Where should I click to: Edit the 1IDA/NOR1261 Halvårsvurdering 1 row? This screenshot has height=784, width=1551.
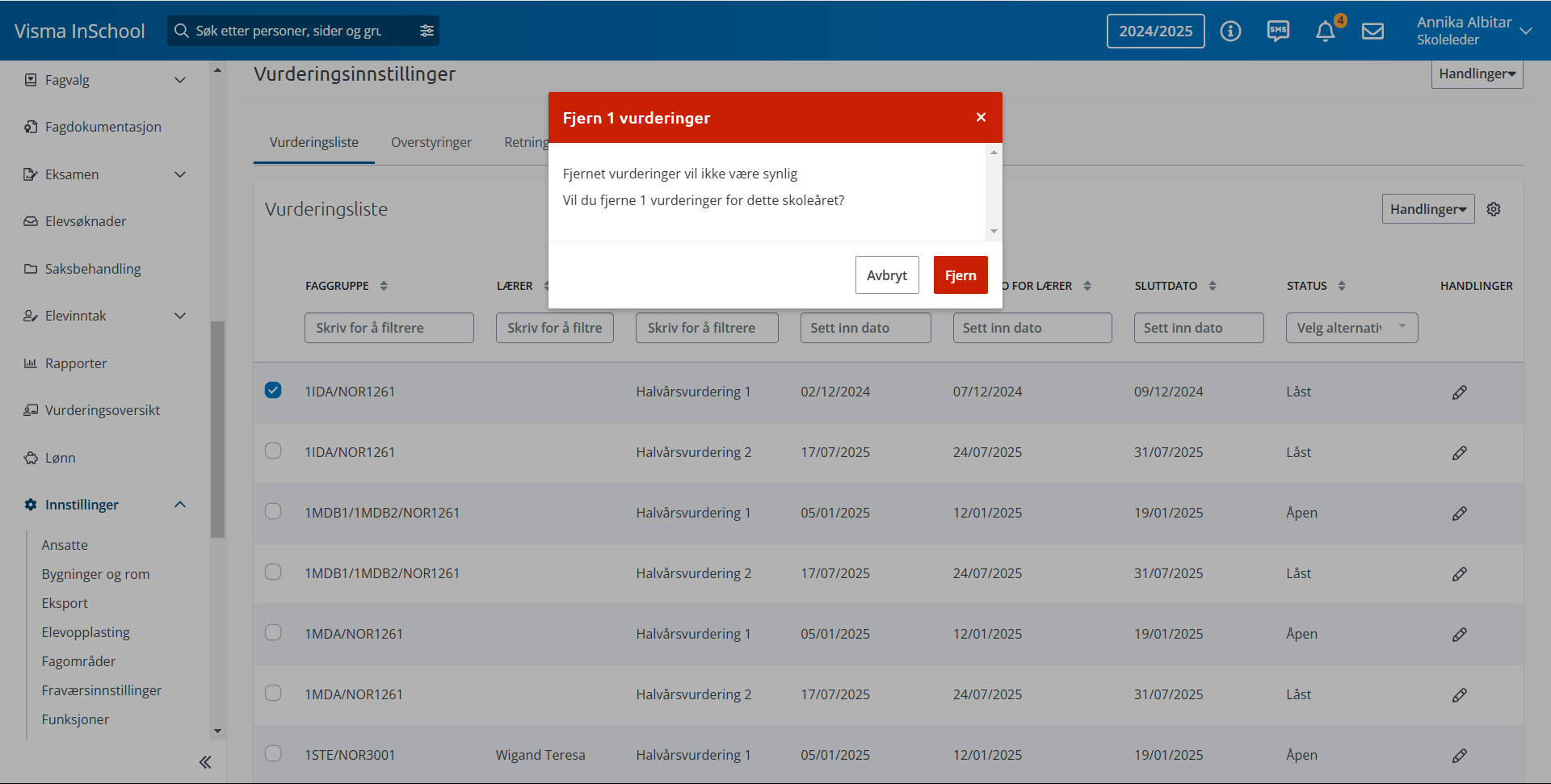coord(1459,392)
